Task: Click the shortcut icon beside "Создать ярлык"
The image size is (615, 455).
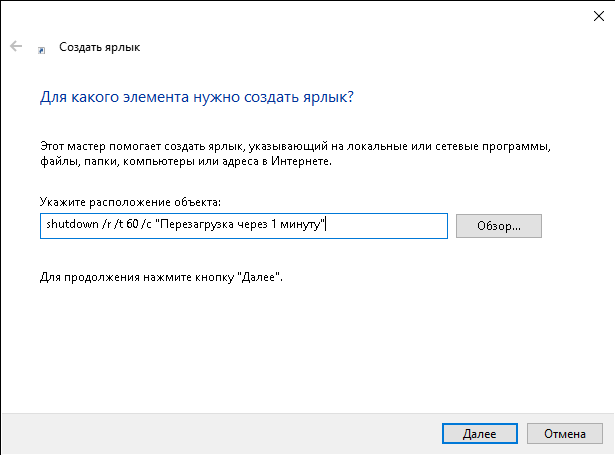Action: pos(41,48)
